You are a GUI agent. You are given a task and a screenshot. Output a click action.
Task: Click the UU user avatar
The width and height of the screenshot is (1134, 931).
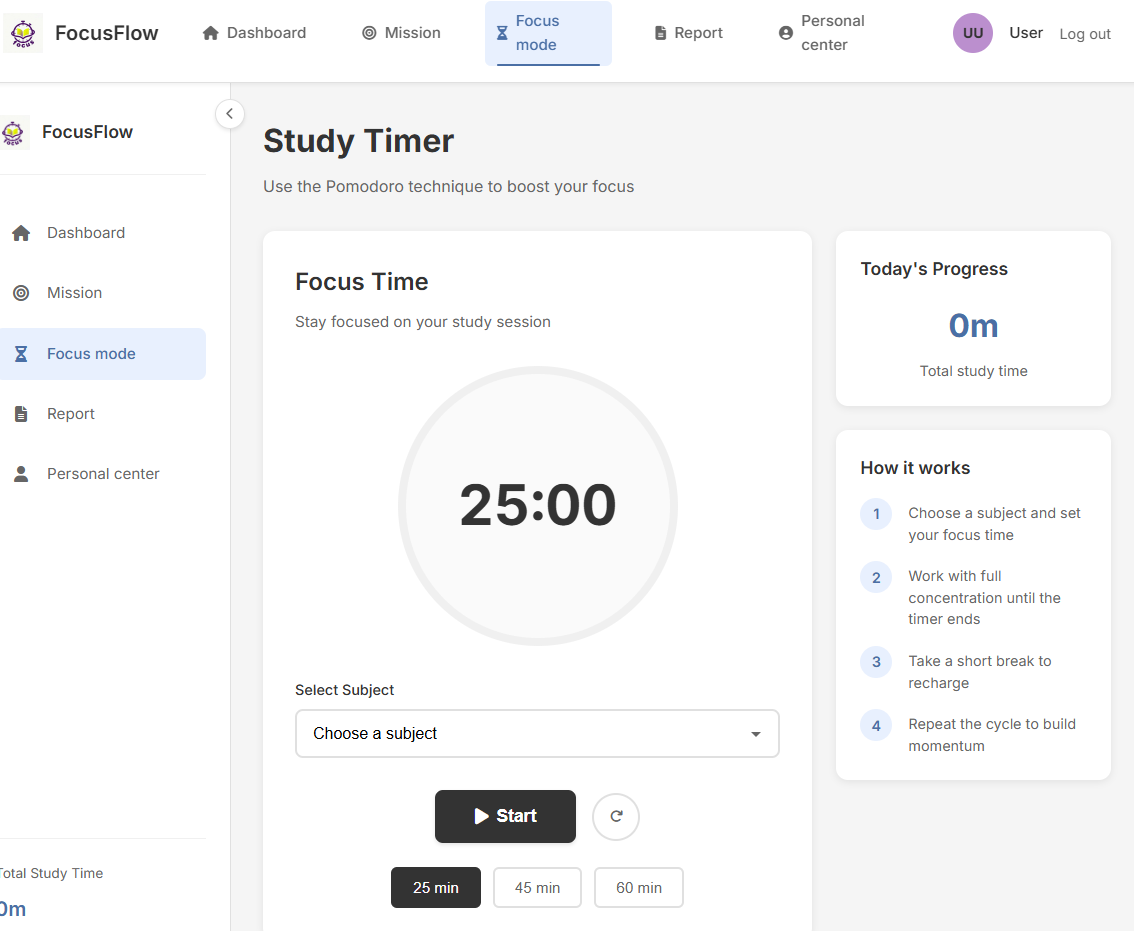pos(973,33)
